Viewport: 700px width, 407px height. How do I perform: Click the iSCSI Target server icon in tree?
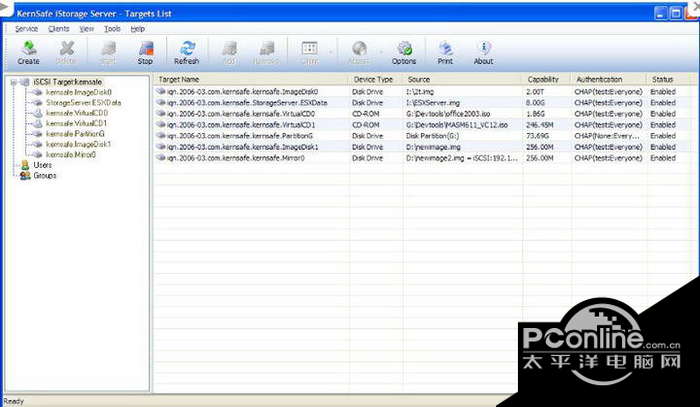pos(25,82)
